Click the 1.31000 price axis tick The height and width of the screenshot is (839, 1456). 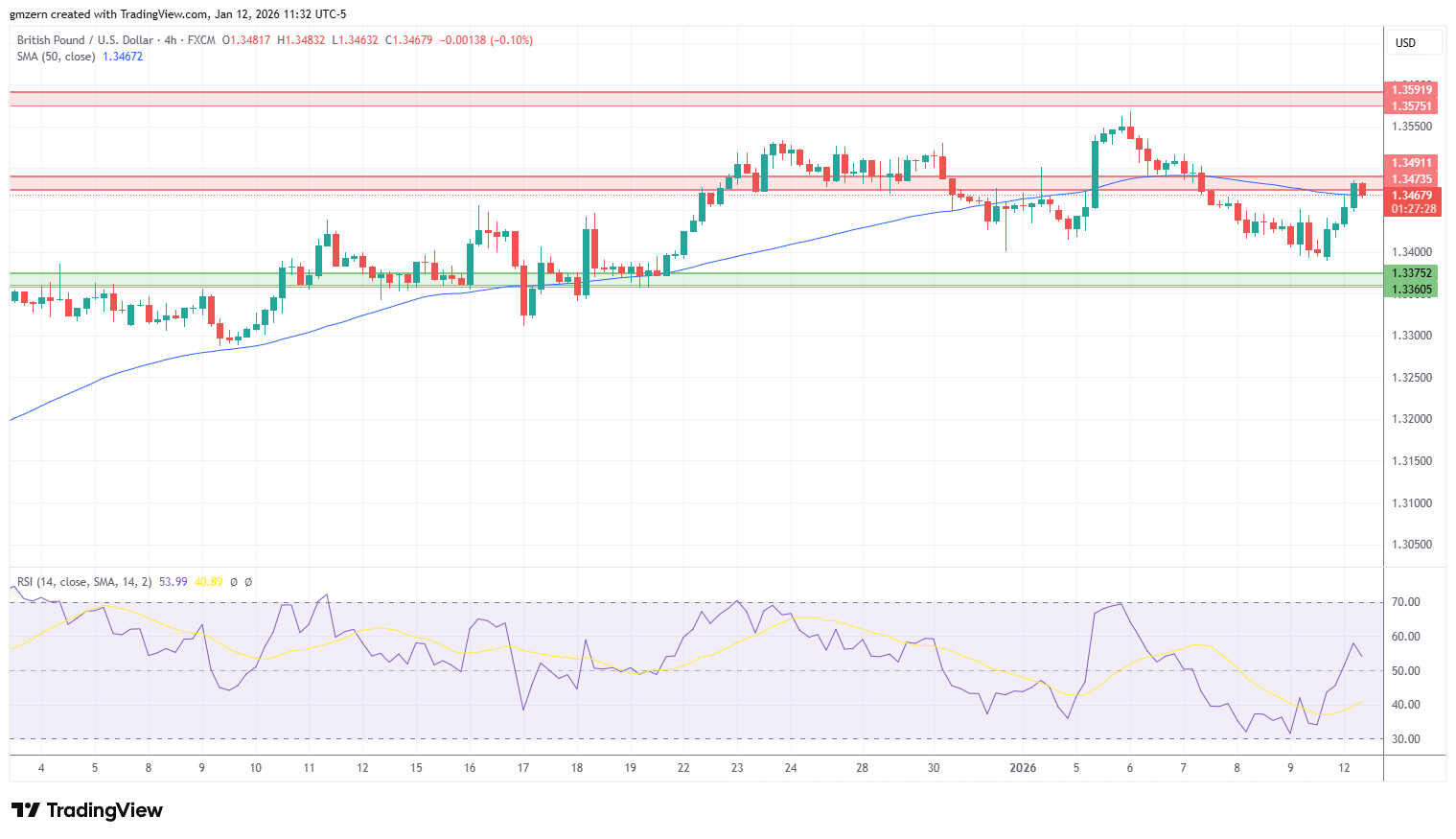[1412, 503]
